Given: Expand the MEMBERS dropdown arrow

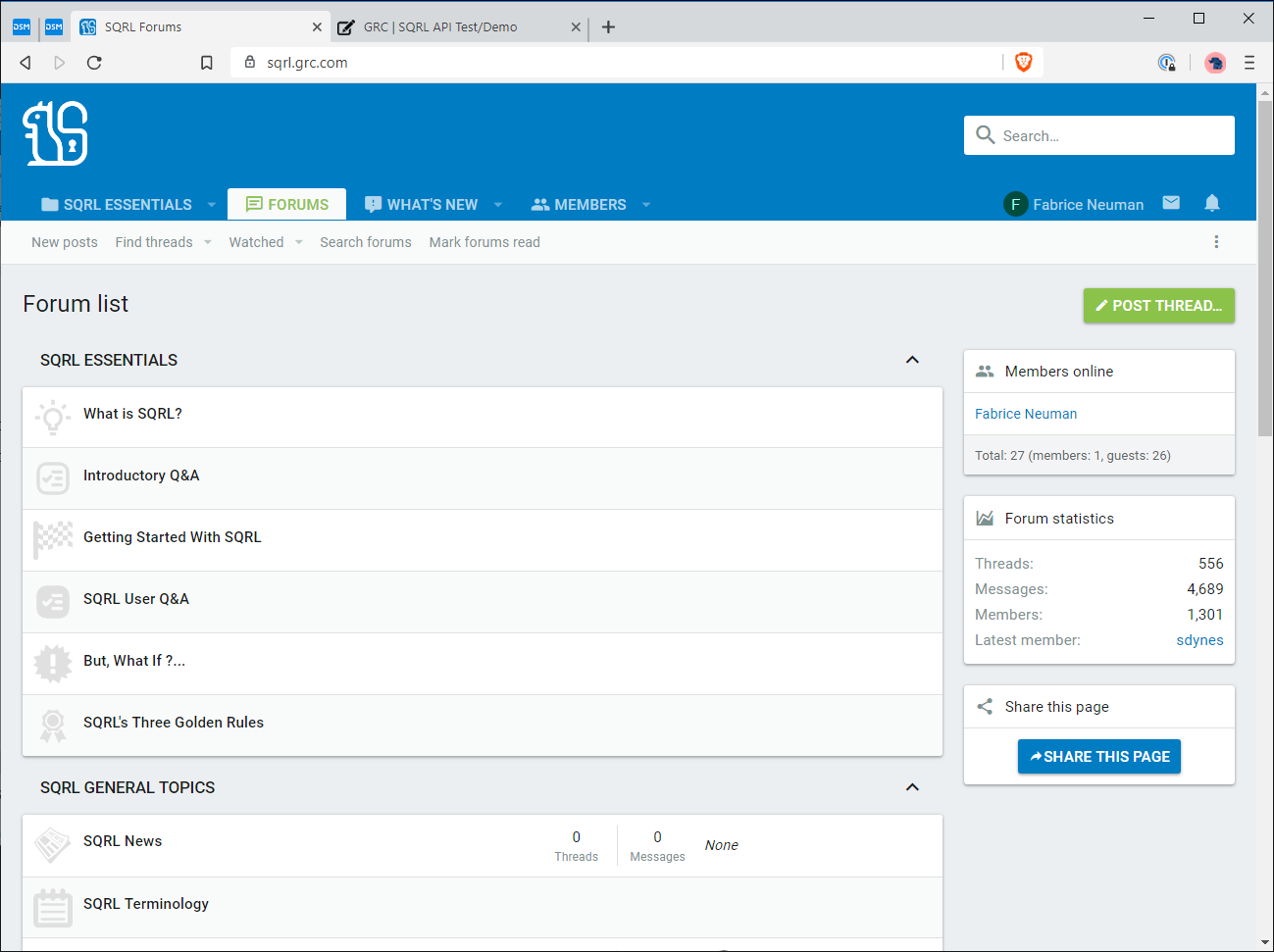Looking at the screenshot, I should [x=646, y=205].
